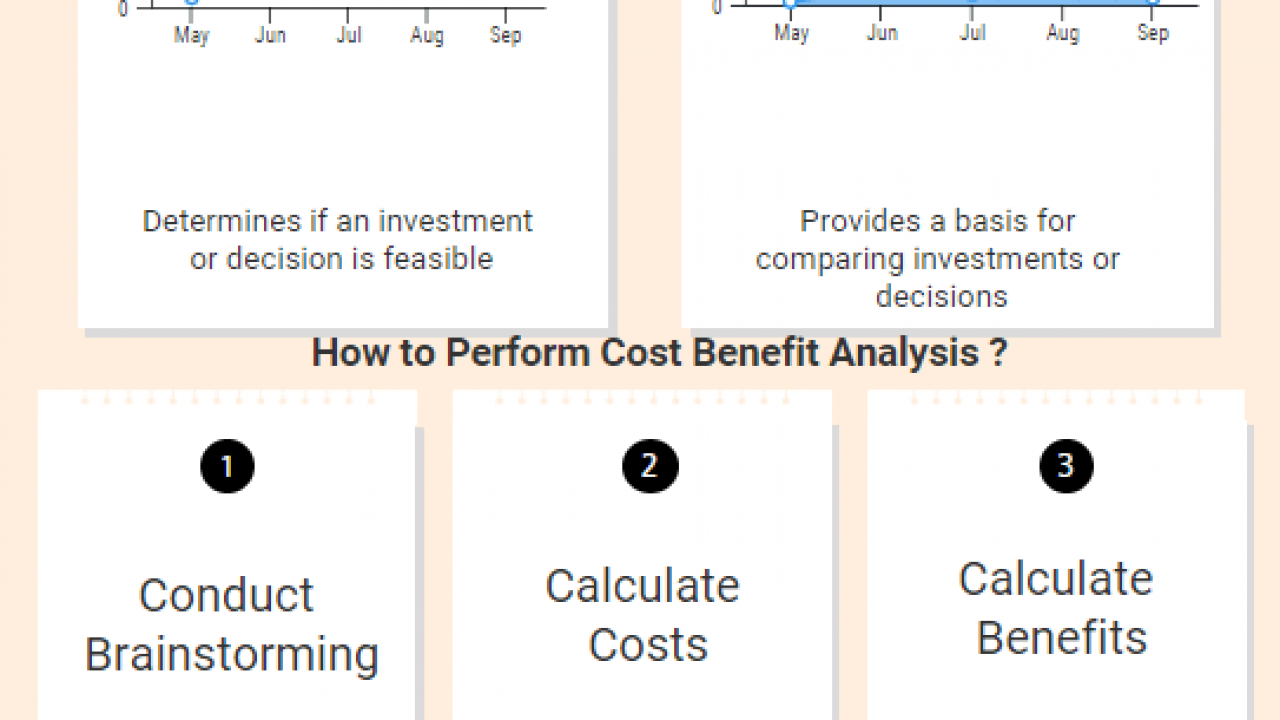Image resolution: width=1280 pixels, height=720 pixels.
Task: Click the Aug label on right chart axis
Action: (1062, 33)
